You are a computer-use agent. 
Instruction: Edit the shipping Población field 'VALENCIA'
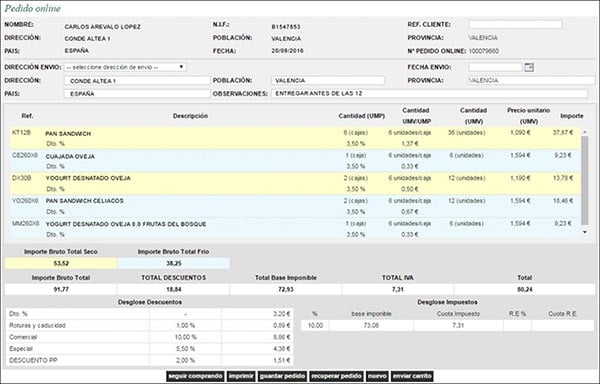pyautogui.click(x=328, y=80)
